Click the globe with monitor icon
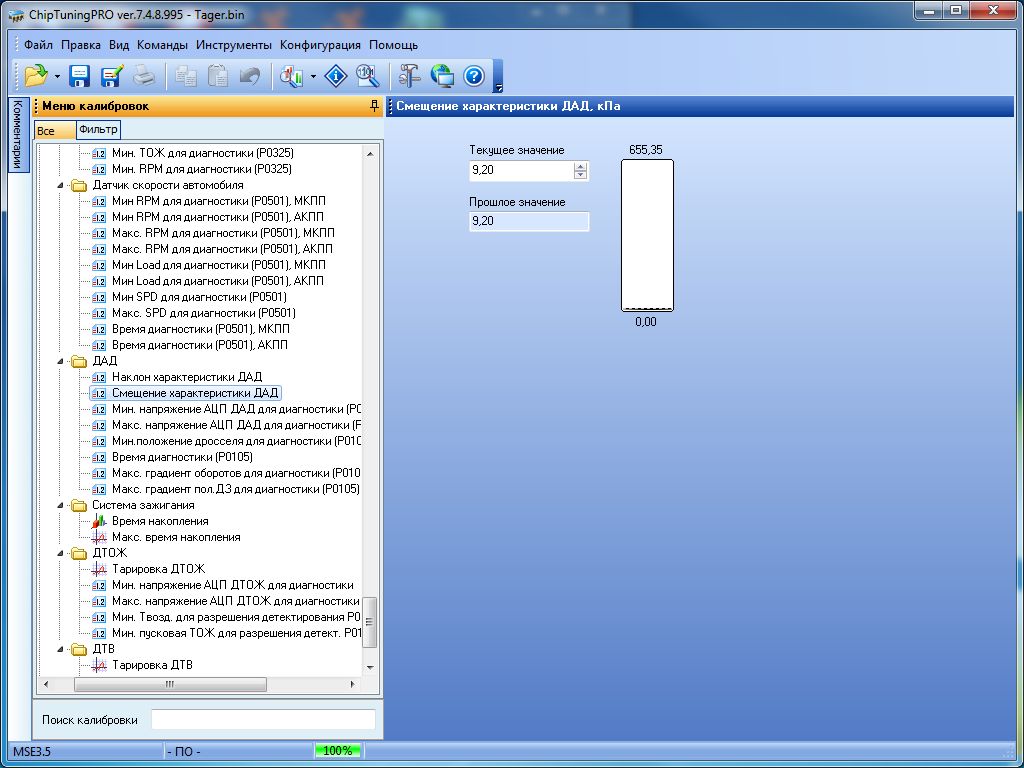The width and height of the screenshot is (1024, 768). (x=442, y=75)
